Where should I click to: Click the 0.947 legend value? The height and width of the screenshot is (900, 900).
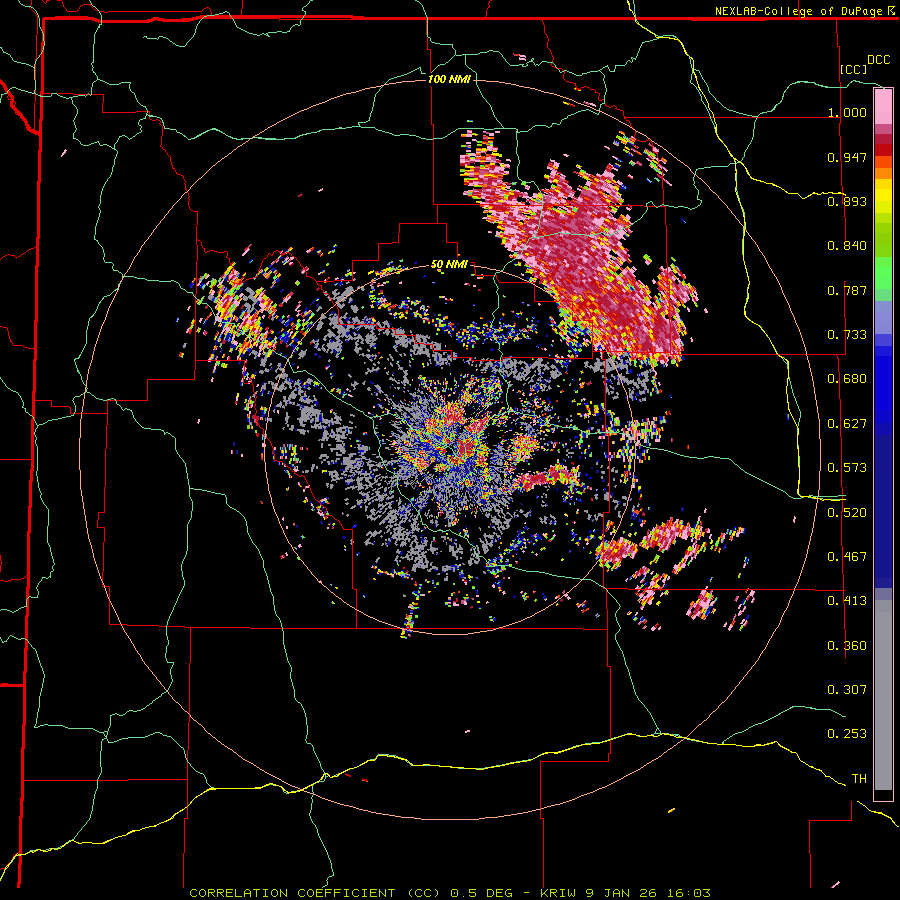[x=847, y=157]
